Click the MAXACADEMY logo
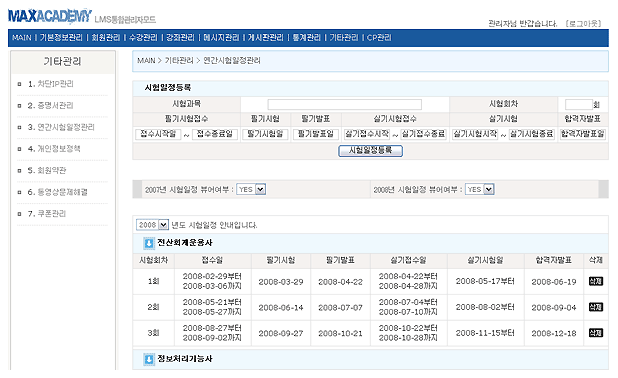Viewport: 618px width, 378px height. click(50, 16)
